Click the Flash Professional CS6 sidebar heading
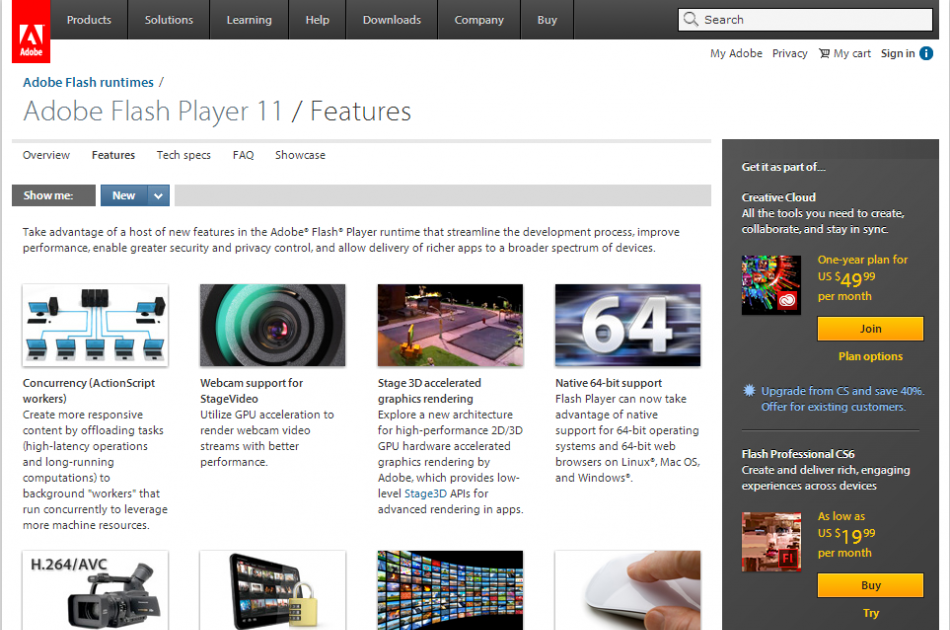The height and width of the screenshot is (630, 950). click(798, 454)
